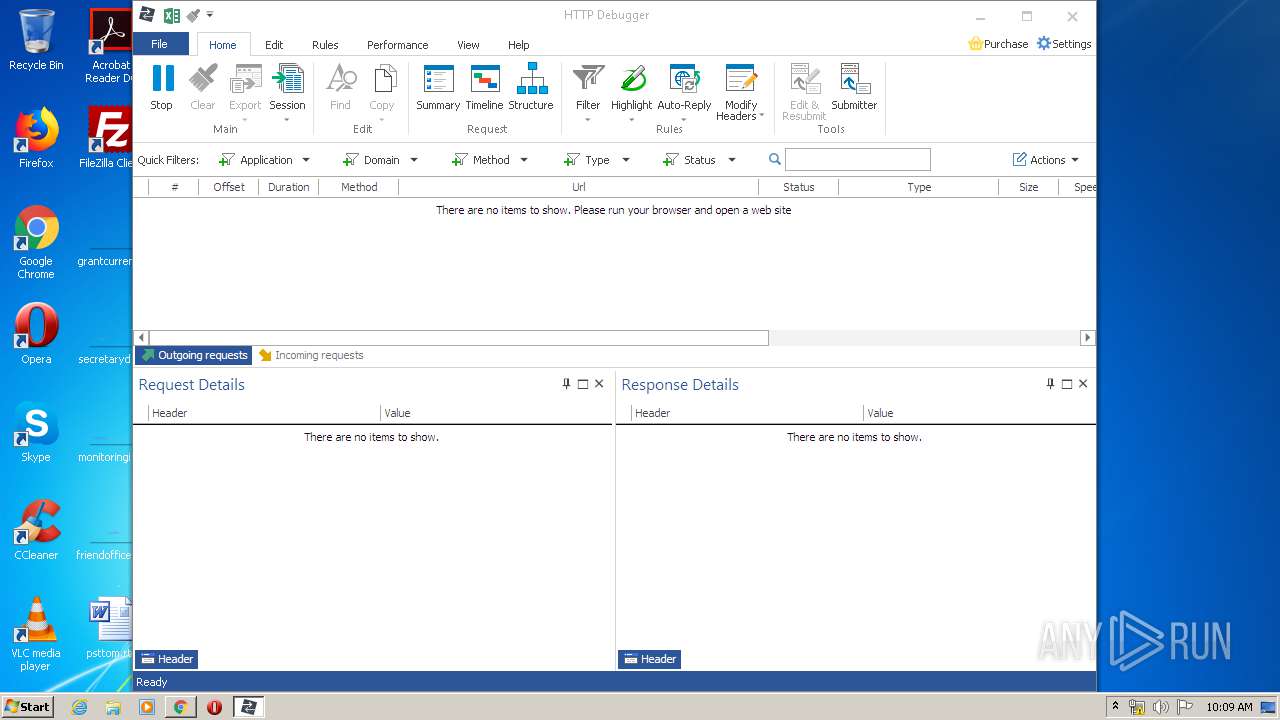
Task: Select the Incoming requests tab
Action: (x=311, y=355)
